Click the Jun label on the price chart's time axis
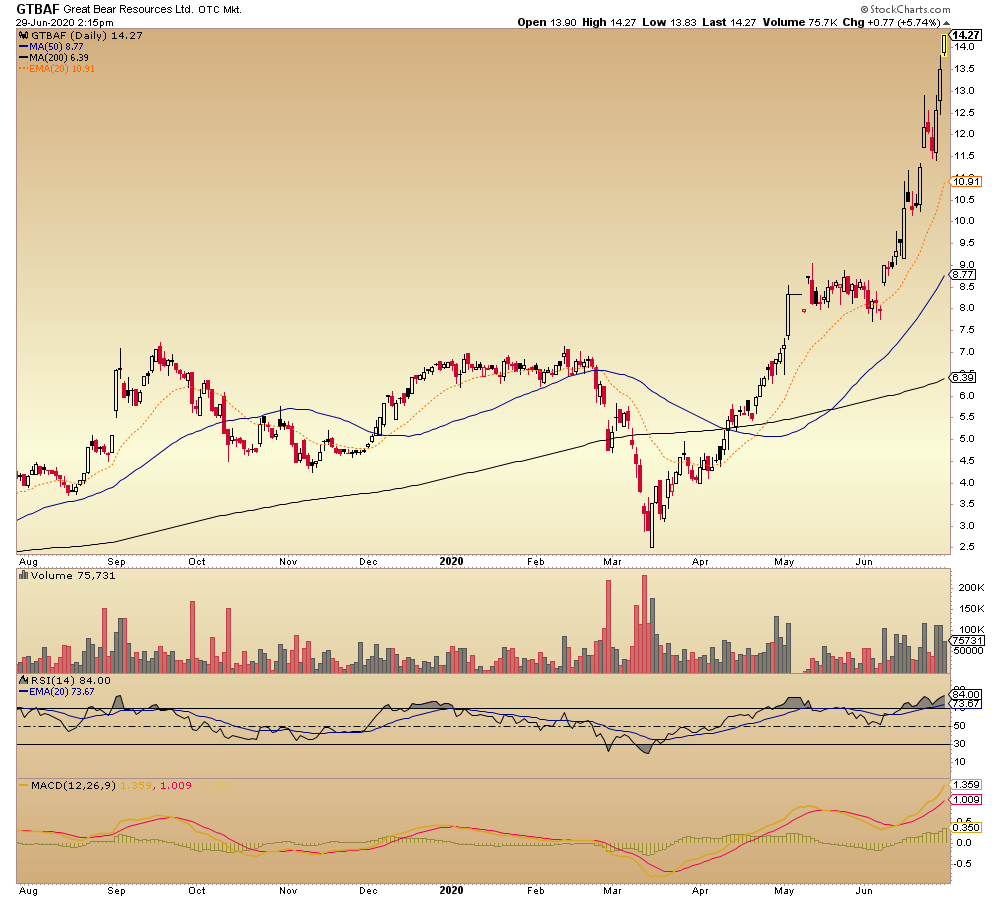This screenshot has width=1000, height=900. 864,562
